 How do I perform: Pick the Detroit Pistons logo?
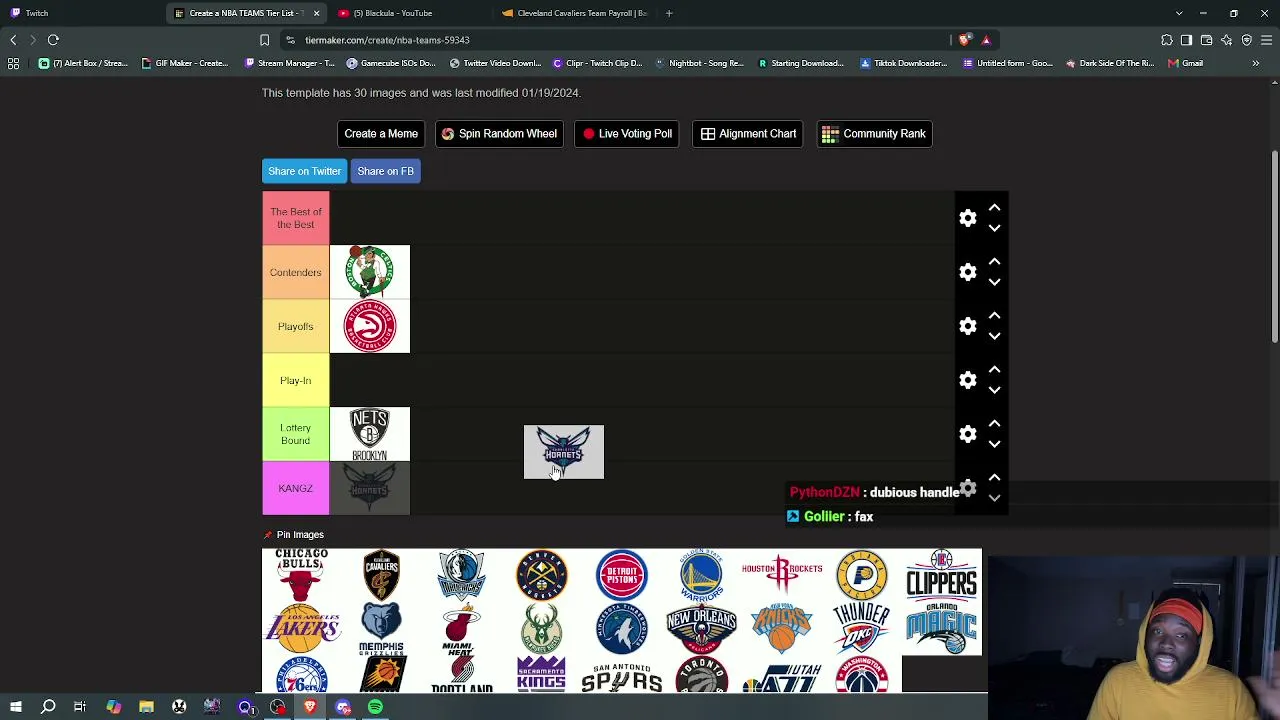(622, 575)
